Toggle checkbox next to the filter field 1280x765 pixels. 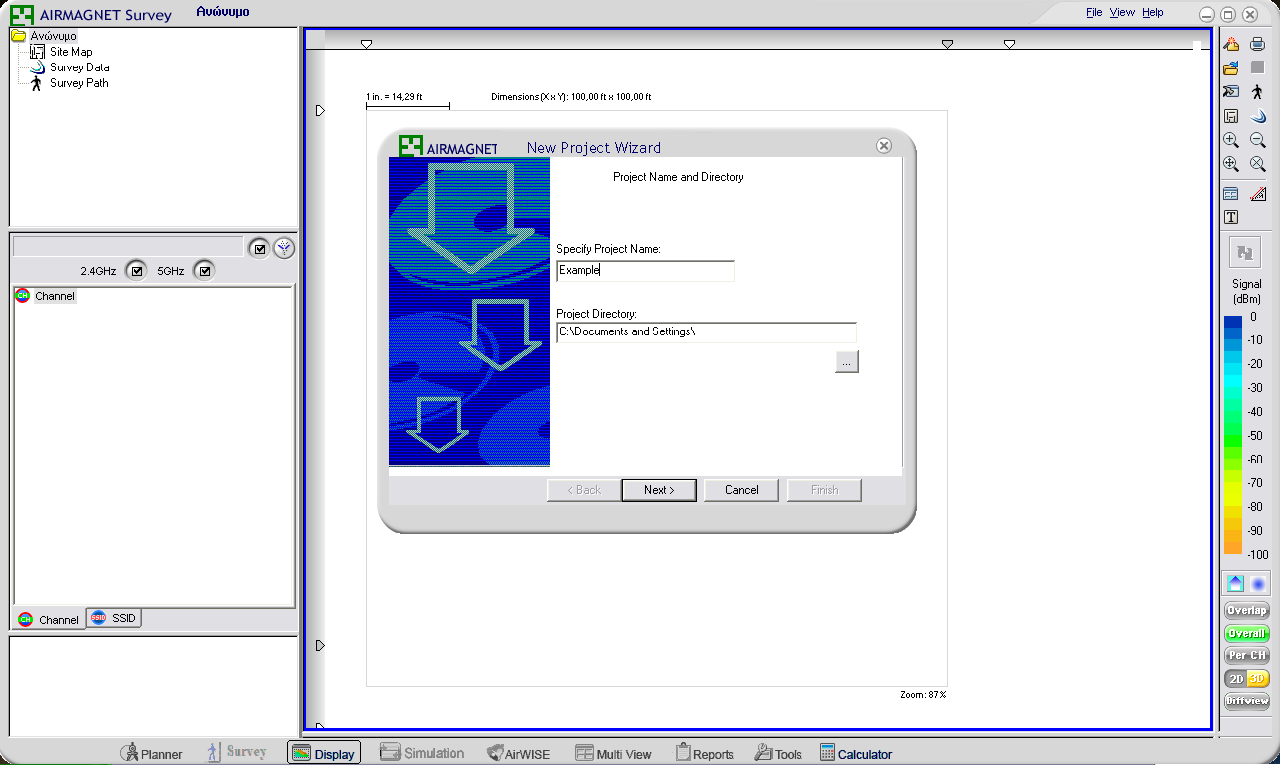pos(259,248)
